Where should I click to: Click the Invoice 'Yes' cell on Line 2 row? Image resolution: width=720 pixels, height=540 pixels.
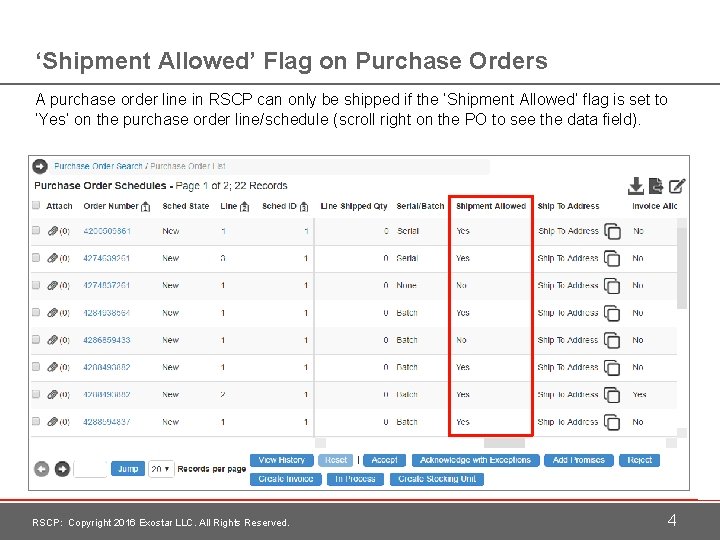(639, 395)
